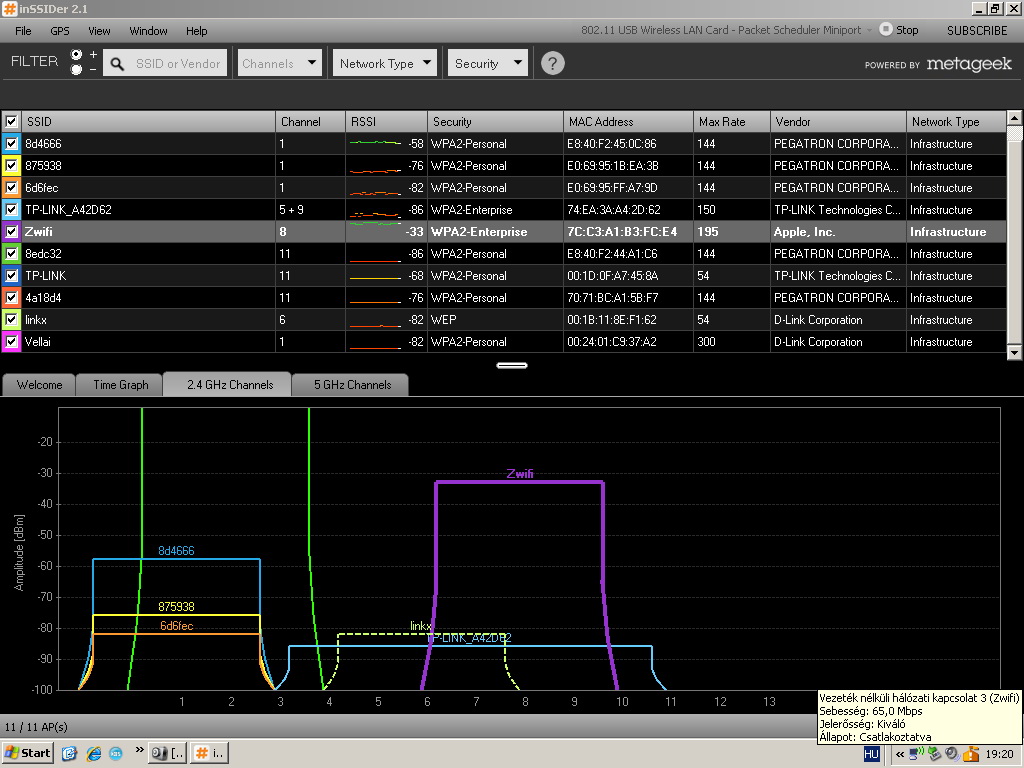Switch to the 5 GHz Channels tab
Screen dimensions: 1024x768
(353, 385)
